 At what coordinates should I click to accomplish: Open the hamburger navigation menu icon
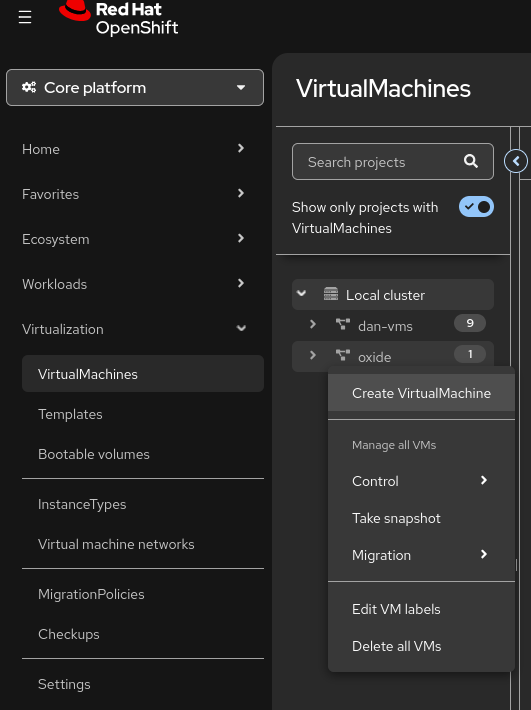25,18
